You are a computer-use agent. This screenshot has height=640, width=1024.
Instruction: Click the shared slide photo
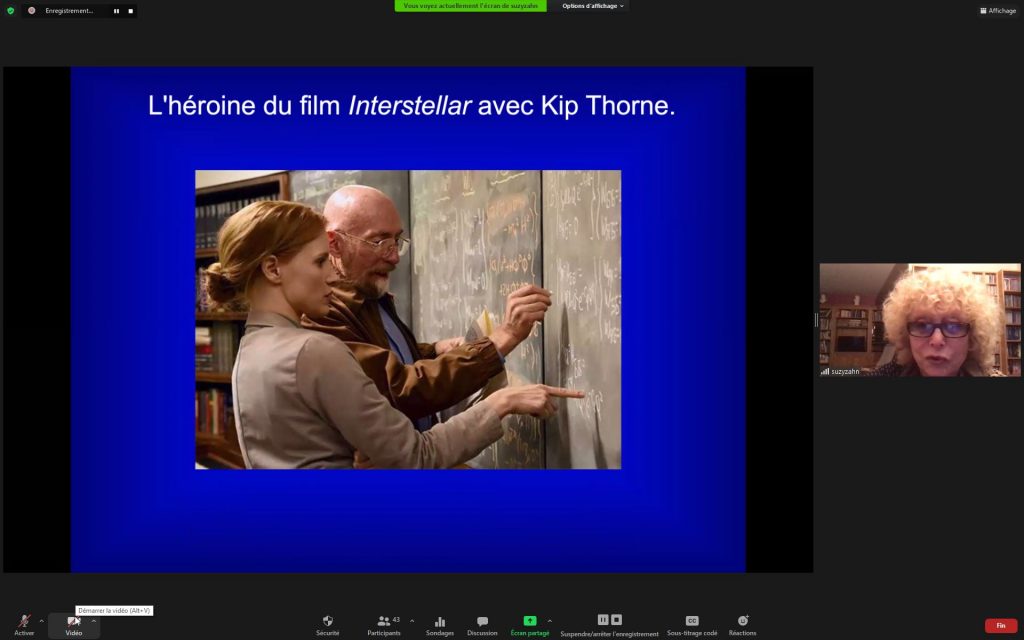click(x=408, y=319)
